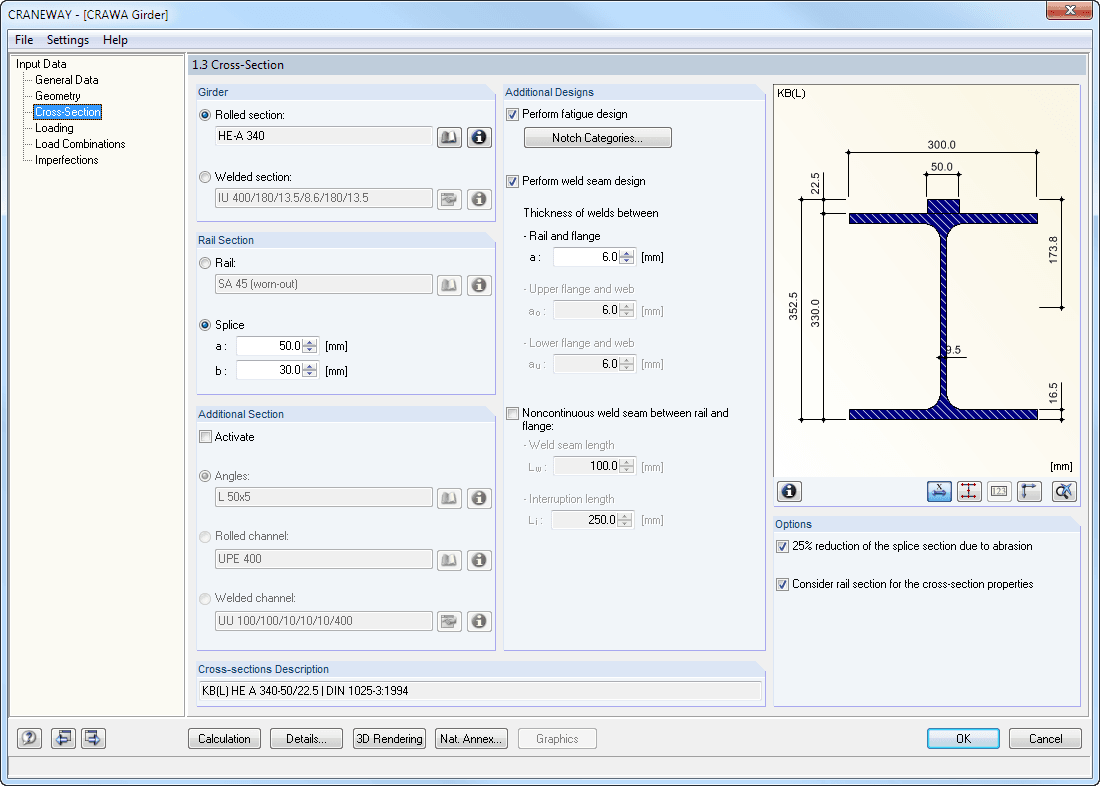Click Input Data root tree node
1100x786 pixels.
coord(41,64)
